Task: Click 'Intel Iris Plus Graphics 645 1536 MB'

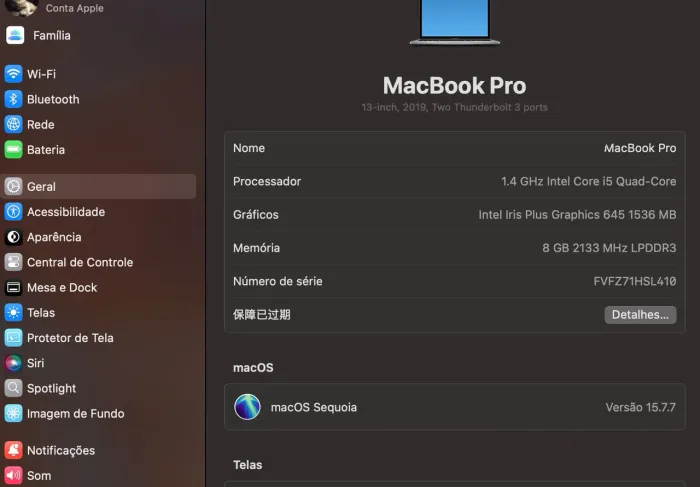Action: (x=577, y=215)
